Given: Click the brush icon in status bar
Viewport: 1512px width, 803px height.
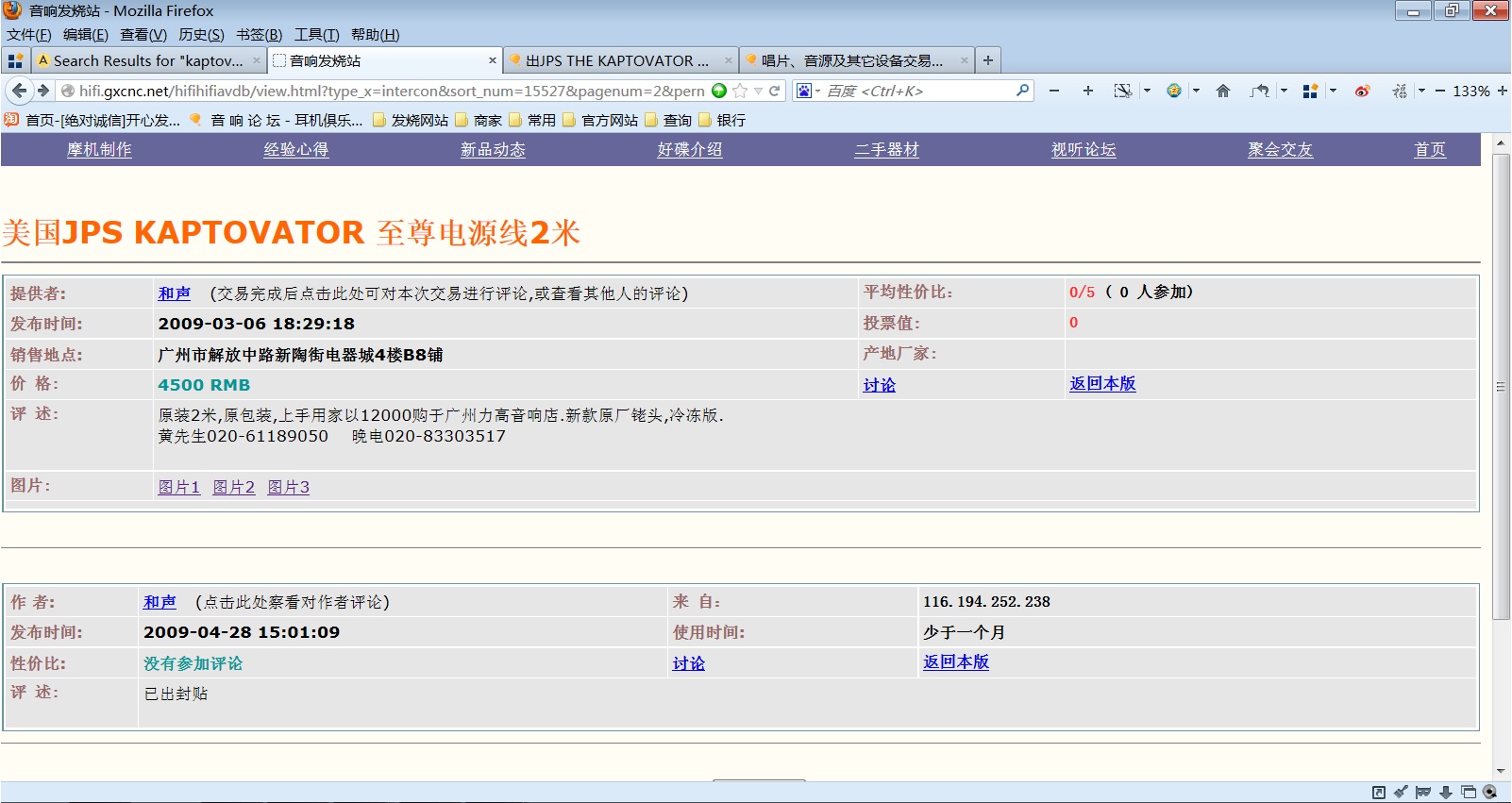Looking at the screenshot, I should [x=1401, y=792].
